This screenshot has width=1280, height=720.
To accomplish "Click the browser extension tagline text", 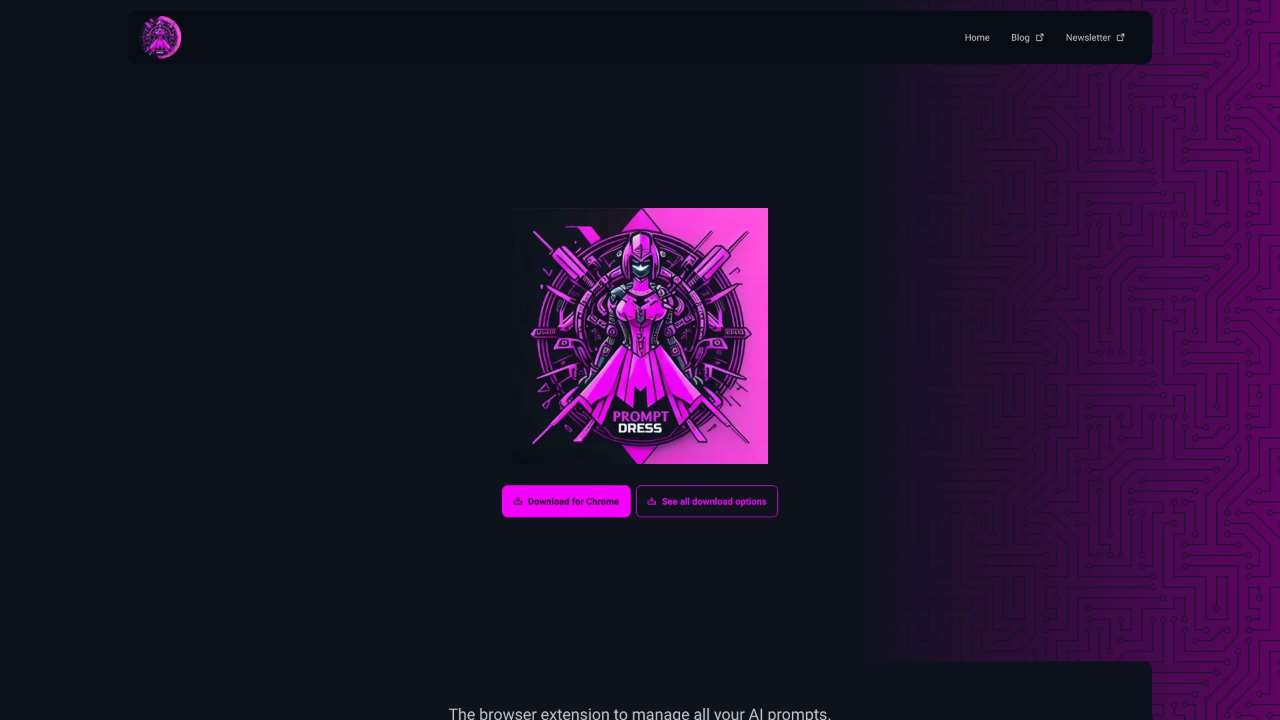I will 640,713.
